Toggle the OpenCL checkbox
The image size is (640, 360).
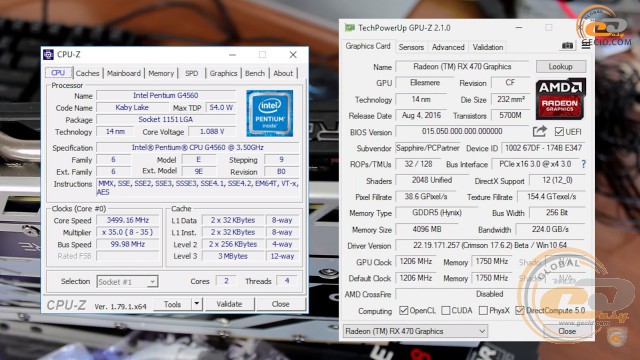pyautogui.click(x=403, y=311)
